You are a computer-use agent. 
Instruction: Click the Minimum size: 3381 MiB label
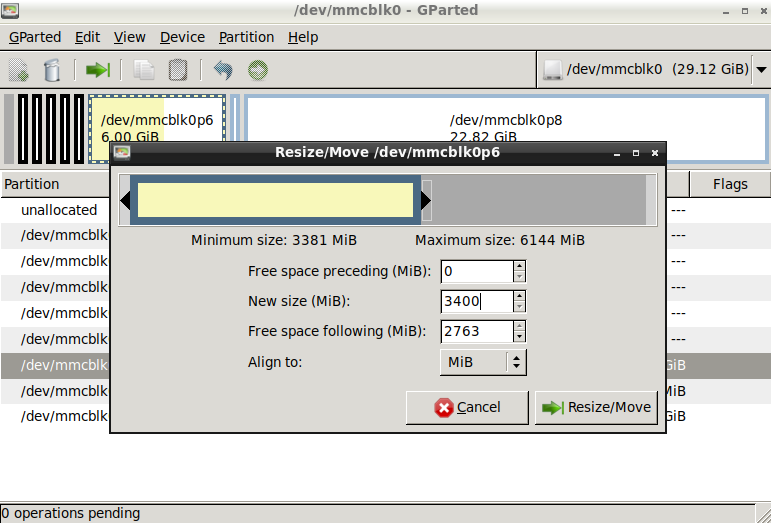(274, 240)
